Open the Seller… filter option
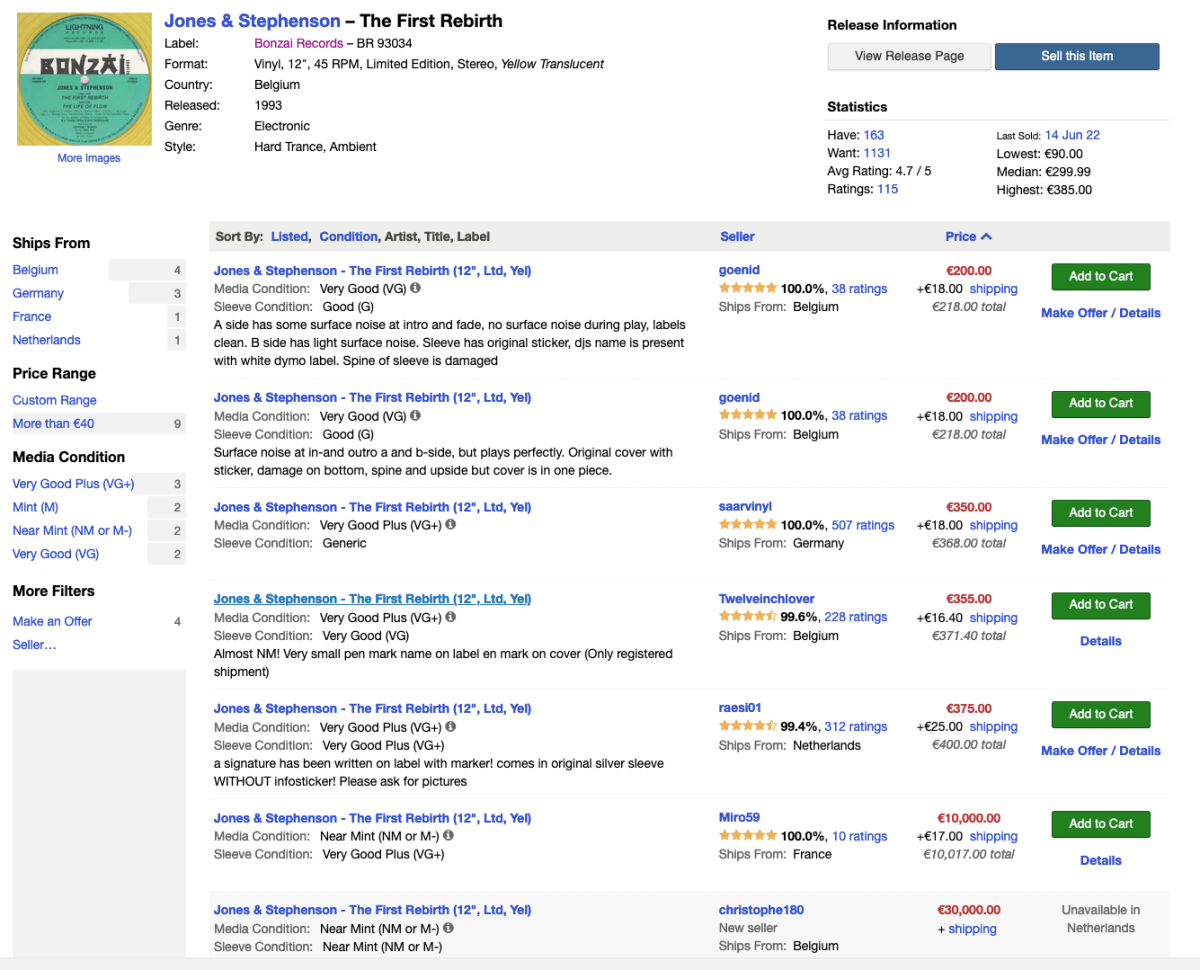 tap(34, 645)
